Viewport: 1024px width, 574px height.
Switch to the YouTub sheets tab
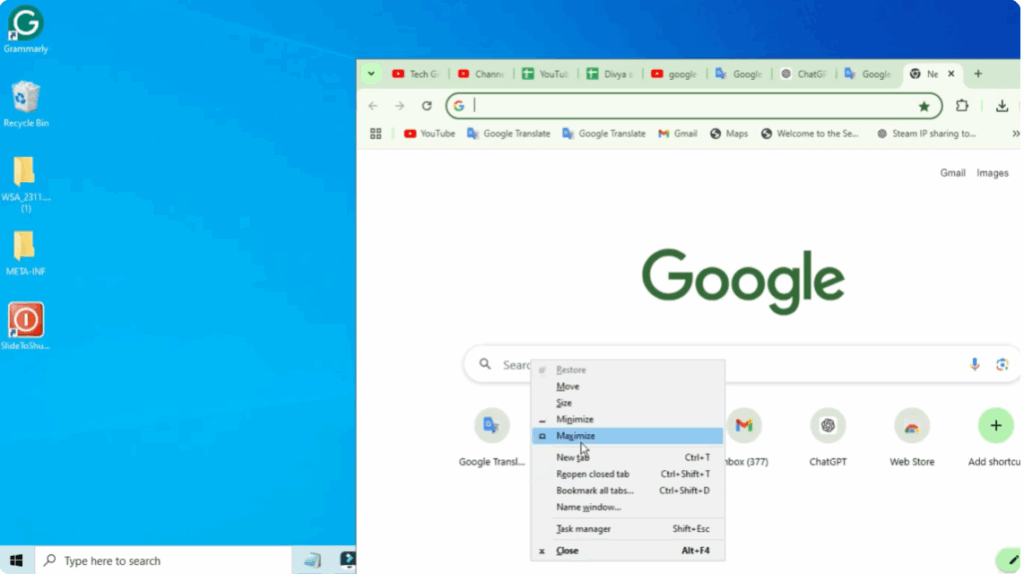click(x=545, y=74)
